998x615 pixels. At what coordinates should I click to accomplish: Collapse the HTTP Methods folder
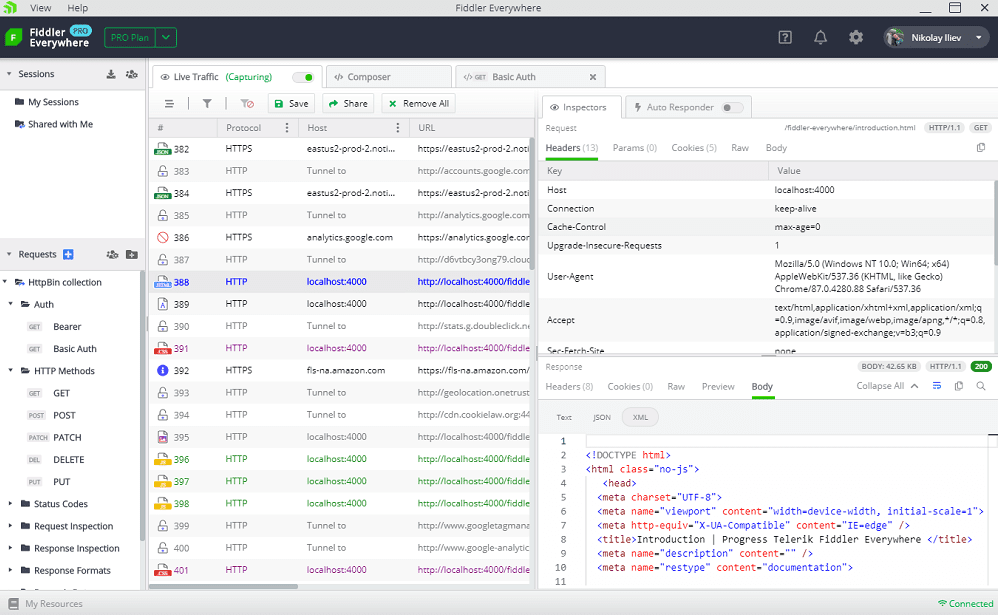[10, 371]
